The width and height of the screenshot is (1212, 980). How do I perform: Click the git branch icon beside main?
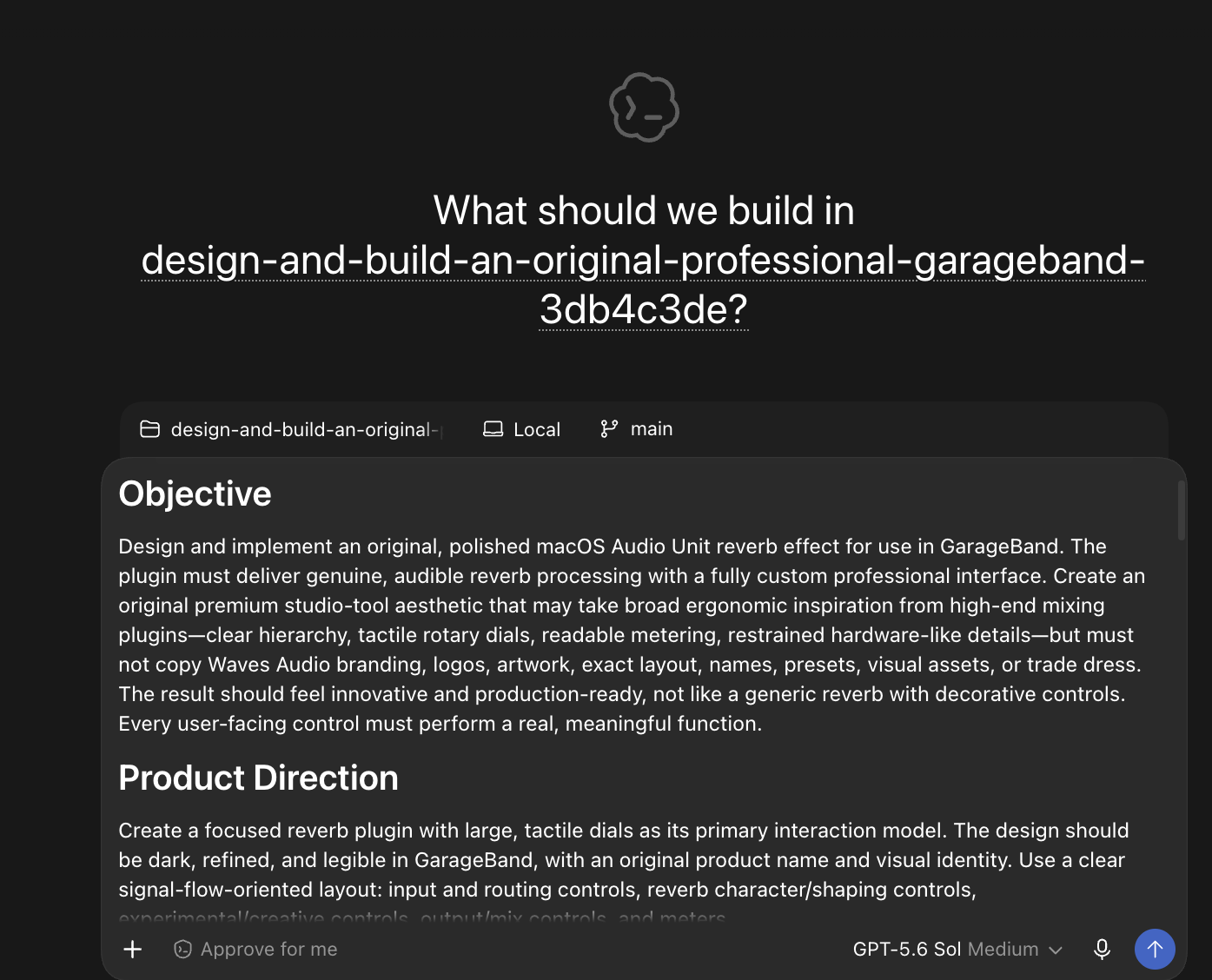(x=609, y=428)
